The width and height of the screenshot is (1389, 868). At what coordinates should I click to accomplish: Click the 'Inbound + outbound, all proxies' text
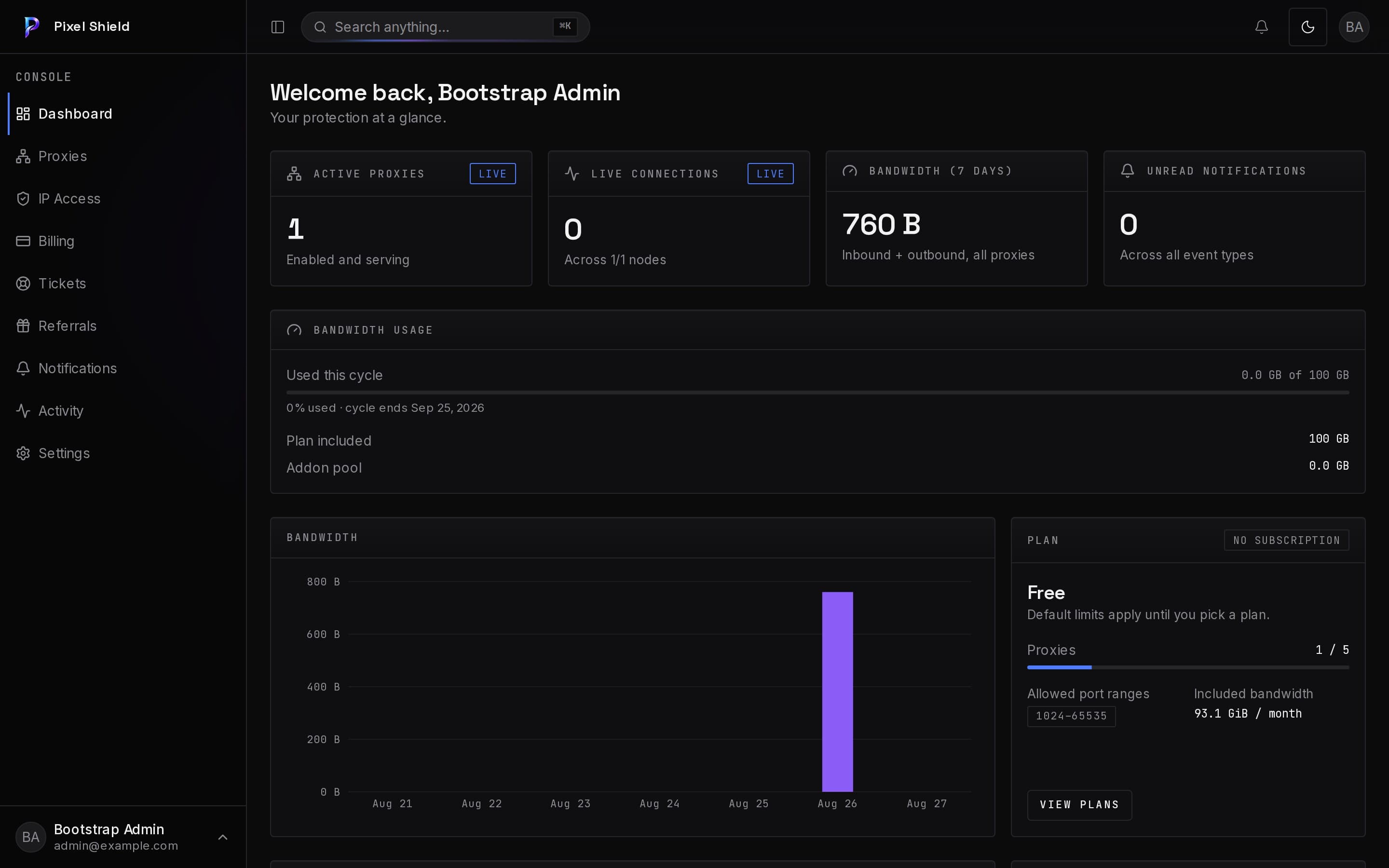click(x=938, y=255)
